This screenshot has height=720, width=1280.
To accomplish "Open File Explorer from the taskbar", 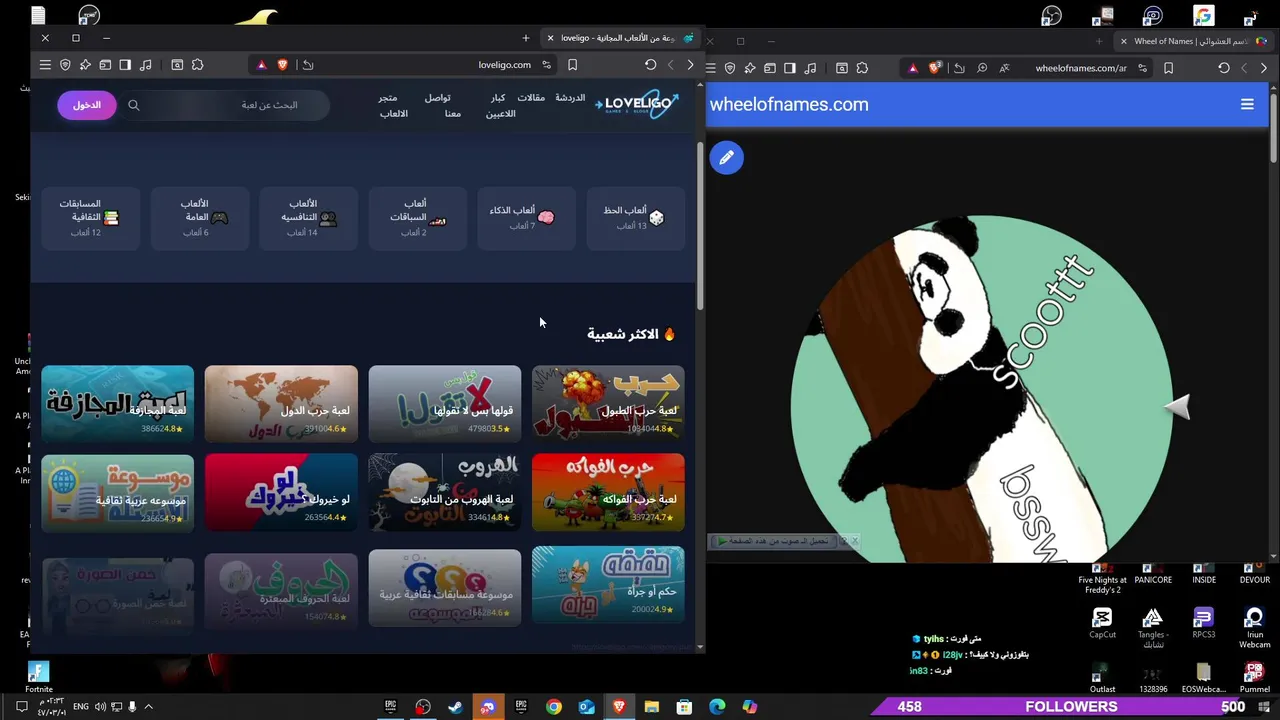I will (652, 706).
